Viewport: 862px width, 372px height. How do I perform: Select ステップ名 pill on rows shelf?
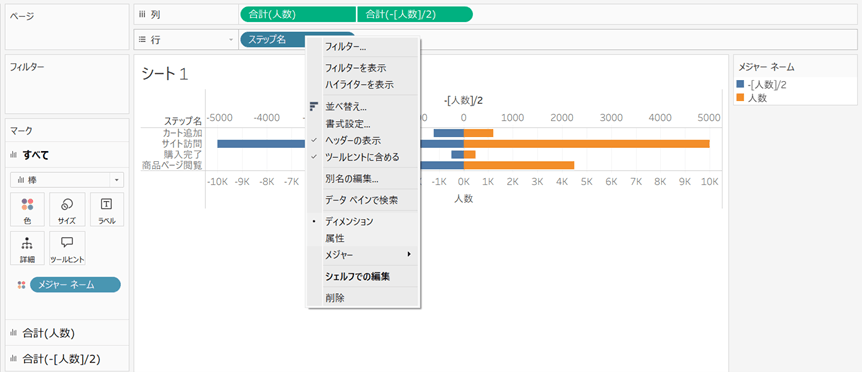tap(273, 39)
